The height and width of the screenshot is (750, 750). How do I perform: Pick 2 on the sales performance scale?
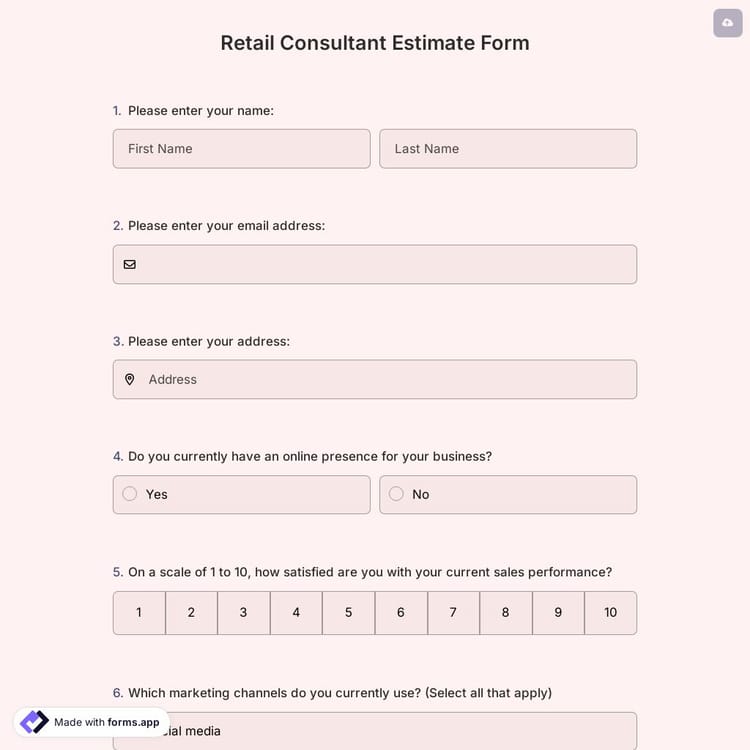point(191,612)
